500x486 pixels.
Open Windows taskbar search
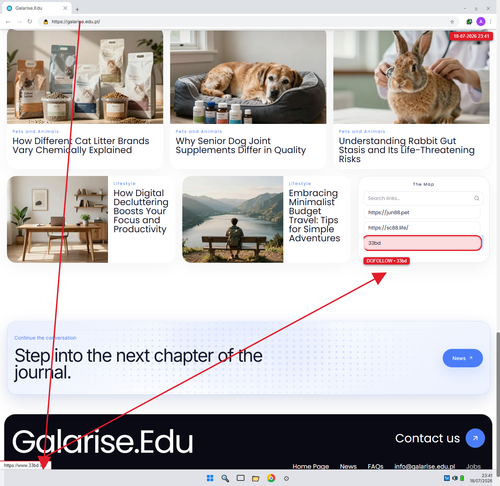coord(225,478)
